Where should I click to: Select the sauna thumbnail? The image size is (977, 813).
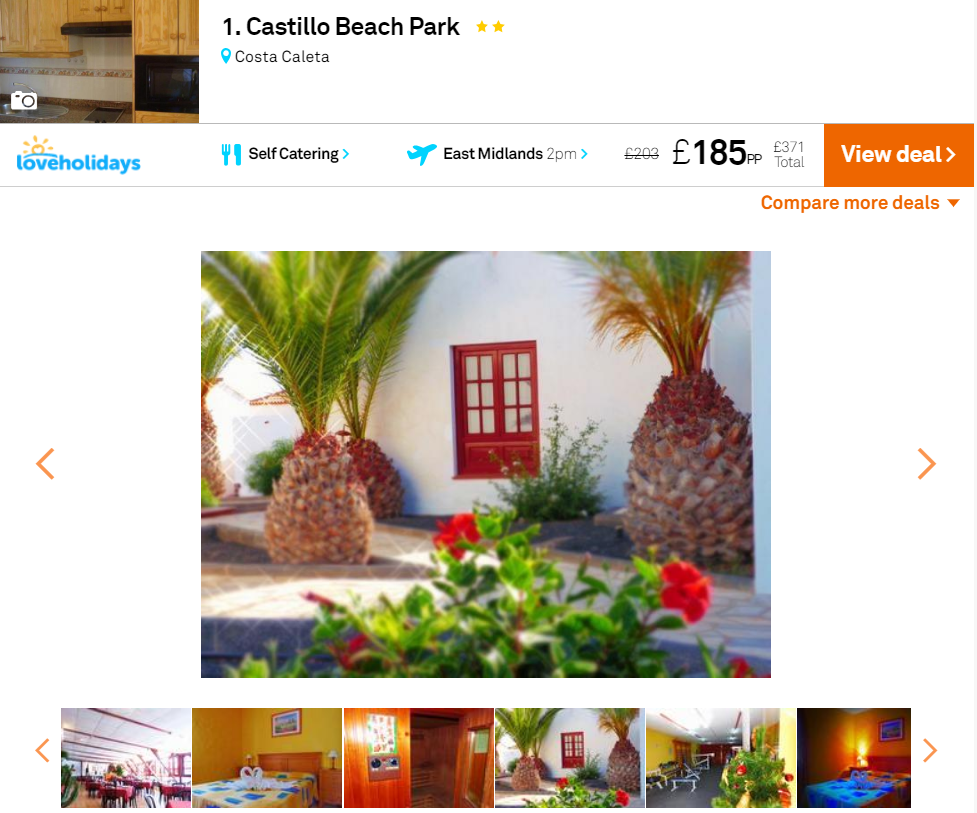[419, 758]
